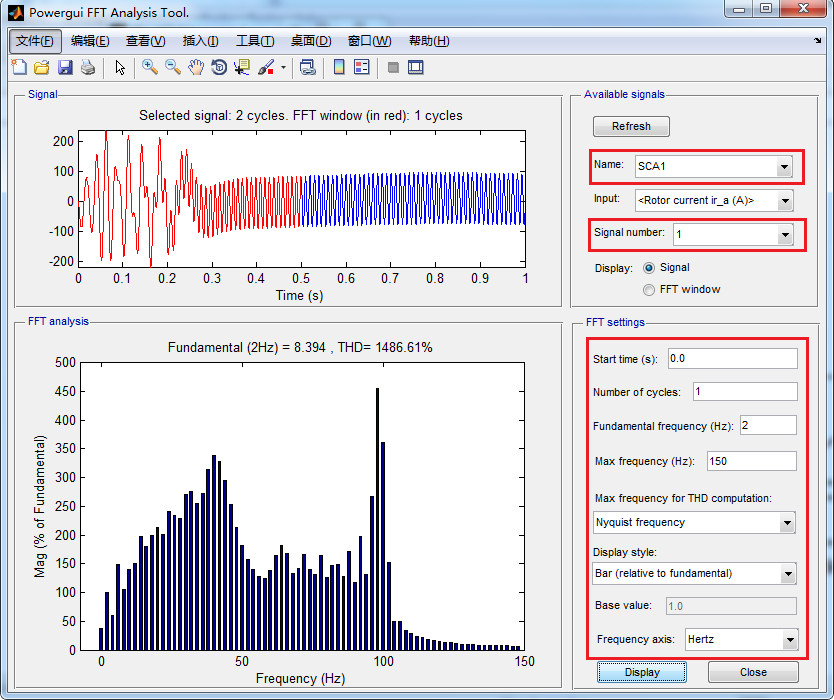Image resolution: width=834 pixels, height=700 pixels.
Task: Select the Signal display radio button
Action: [650, 268]
